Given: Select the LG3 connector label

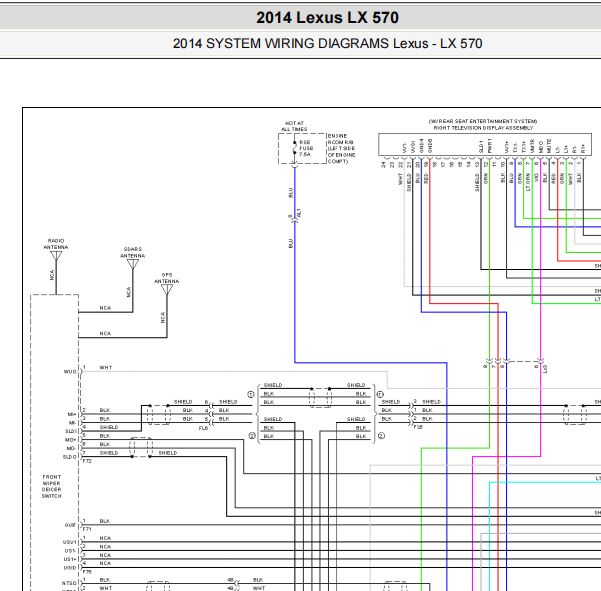Looking at the screenshot, I should (x=545, y=369).
